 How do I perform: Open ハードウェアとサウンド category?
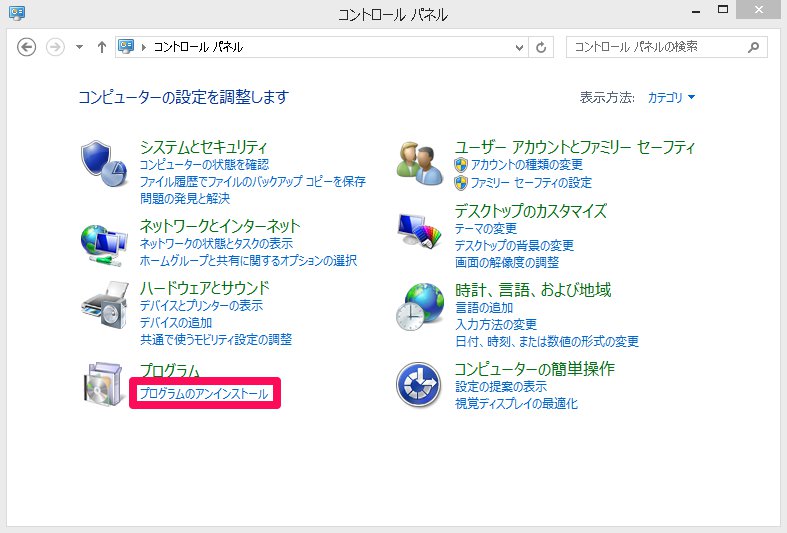click(x=205, y=288)
